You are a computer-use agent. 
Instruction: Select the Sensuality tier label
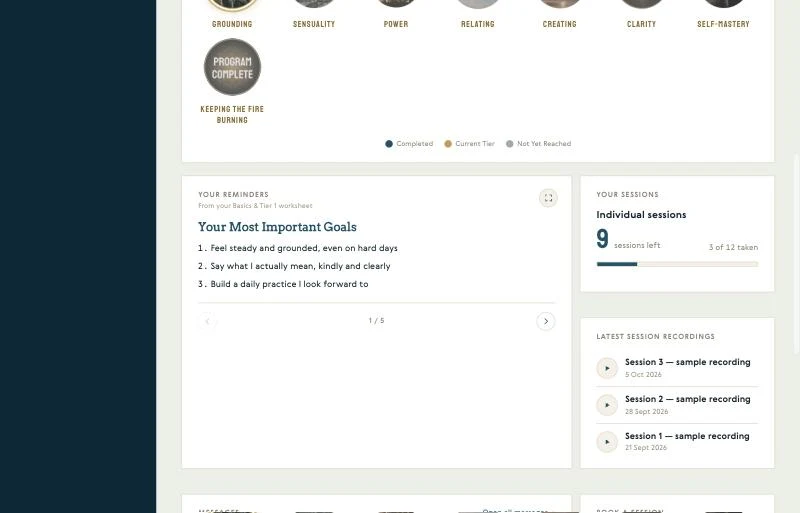[x=314, y=24]
